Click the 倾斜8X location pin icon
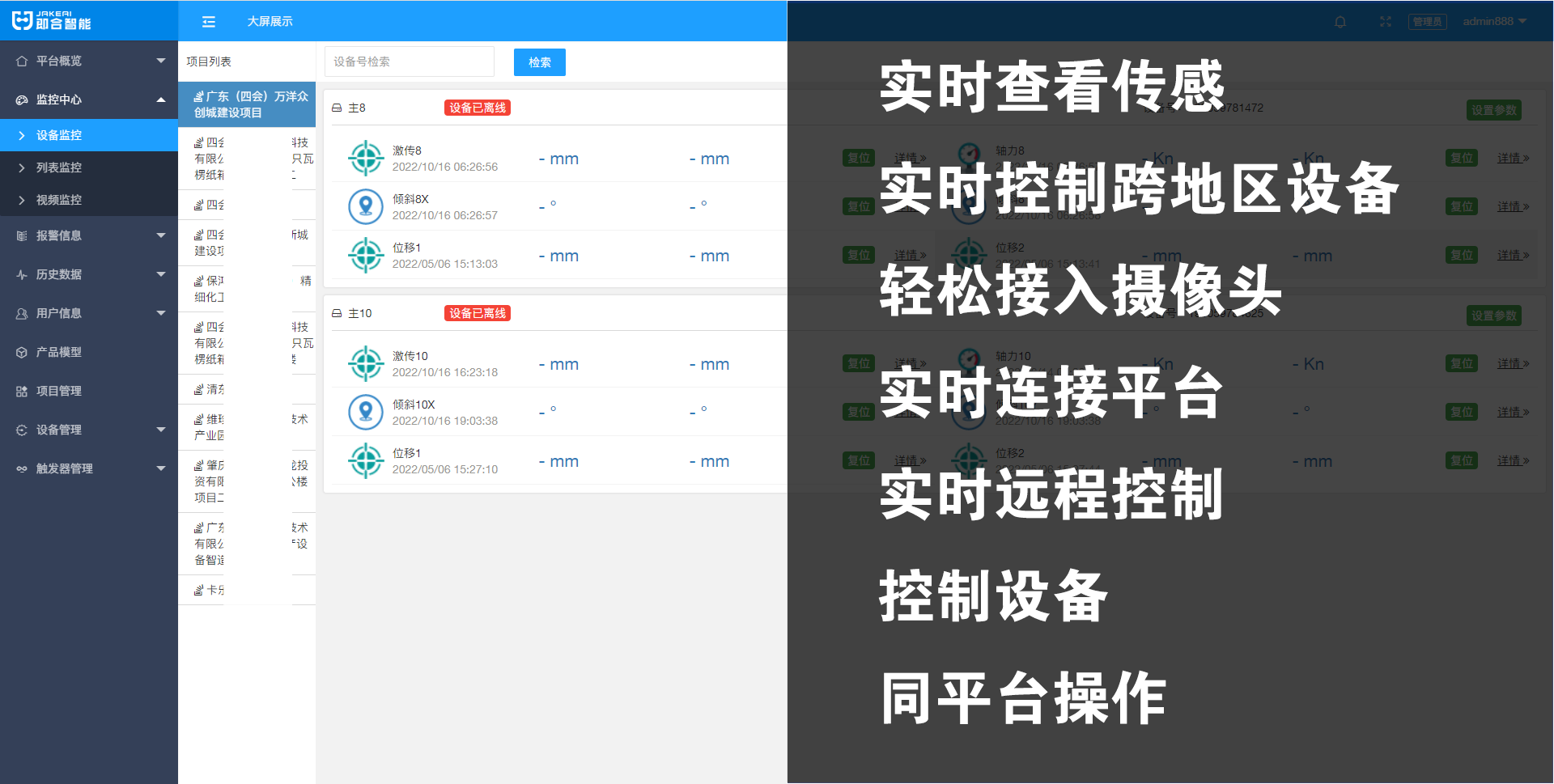Image resolution: width=1554 pixels, height=784 pixels. 366,206
